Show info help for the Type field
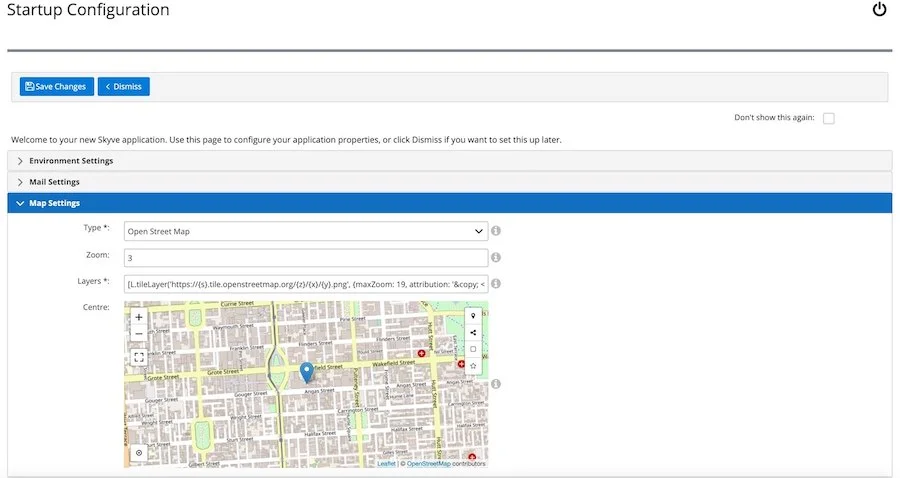This screenshot has width=900, height=478. tap(496, 231)
